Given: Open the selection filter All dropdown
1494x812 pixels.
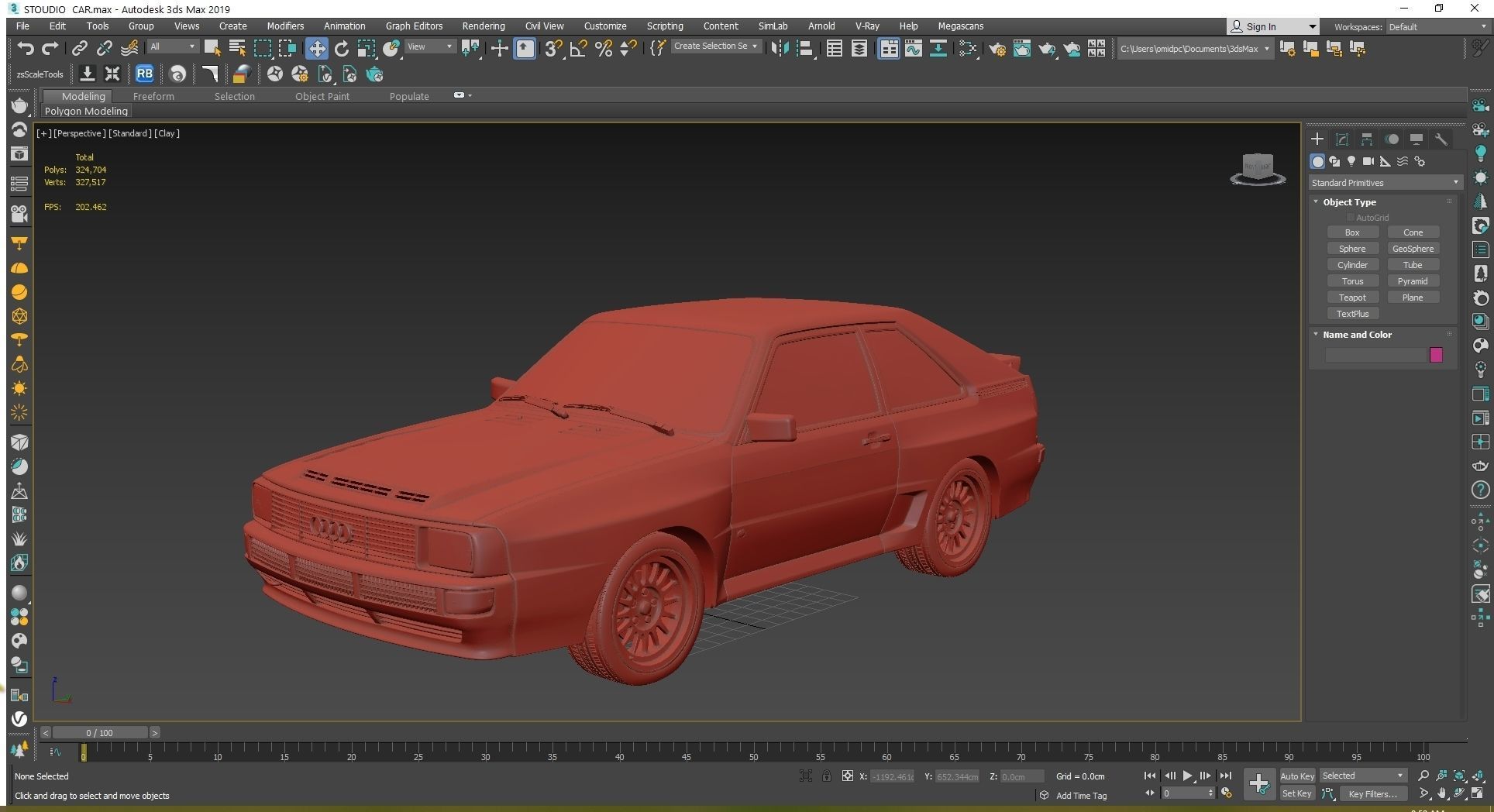Looking at the screenshot, I should pyautogui.click(x=172, y=47).
